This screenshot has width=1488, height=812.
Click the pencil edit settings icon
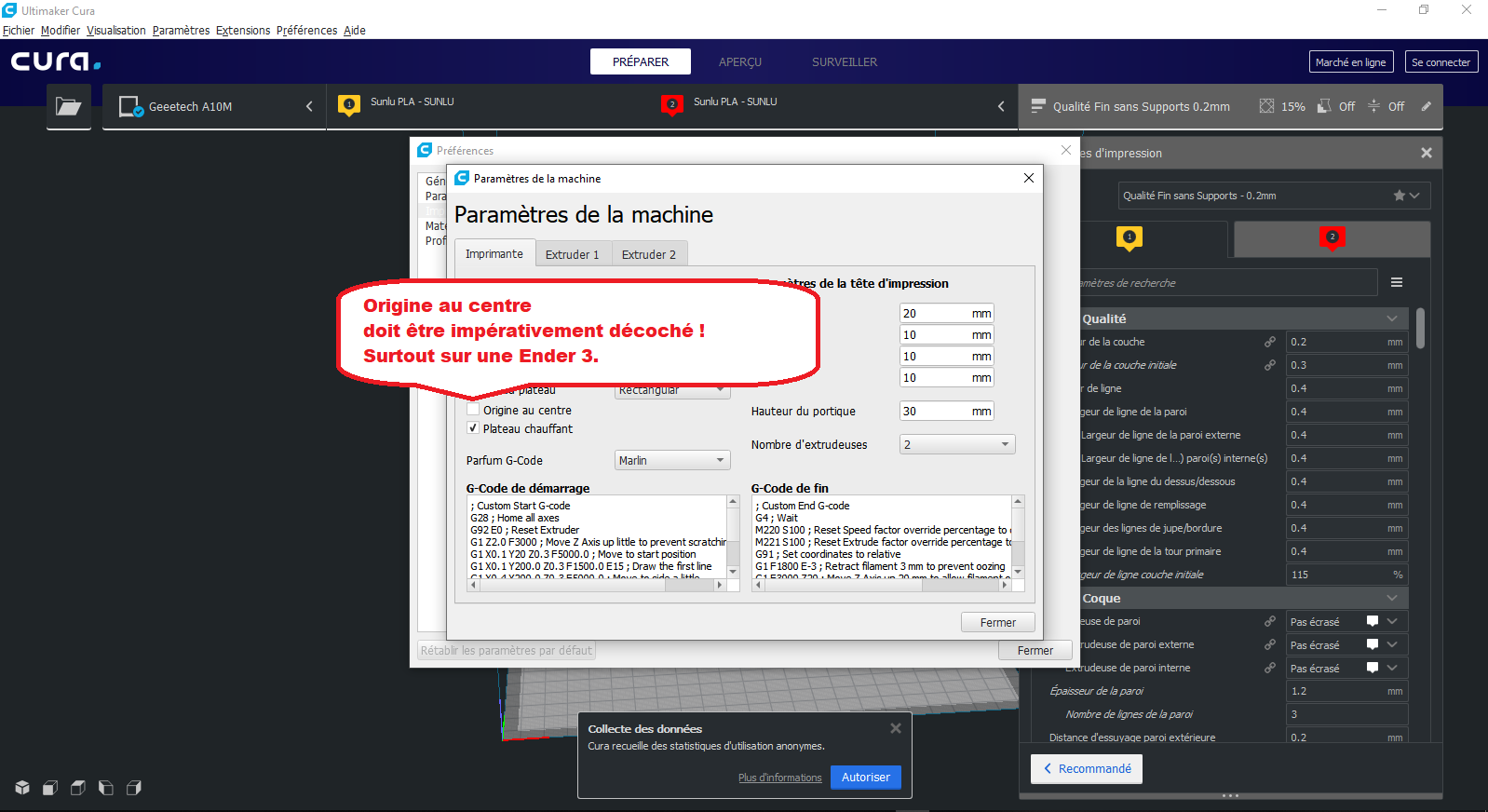(x=1426, y=106)
